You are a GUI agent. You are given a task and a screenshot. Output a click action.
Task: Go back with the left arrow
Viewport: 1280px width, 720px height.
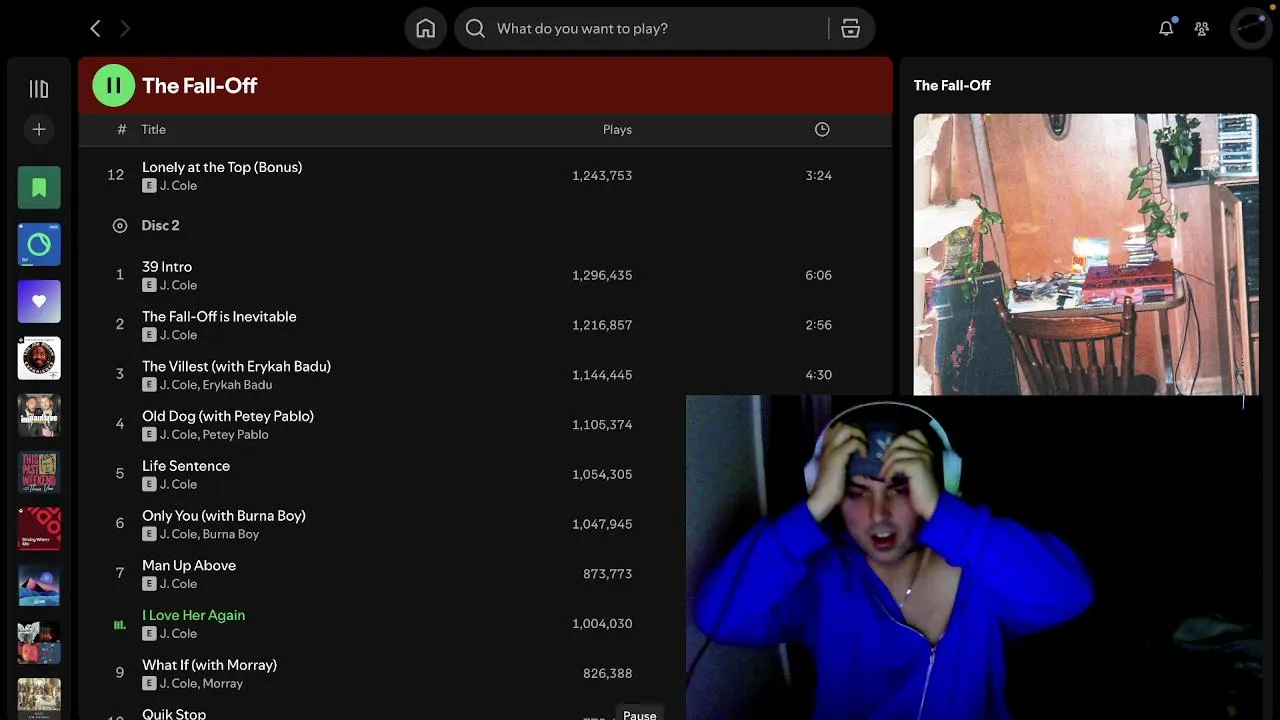(x=95, y=29)
